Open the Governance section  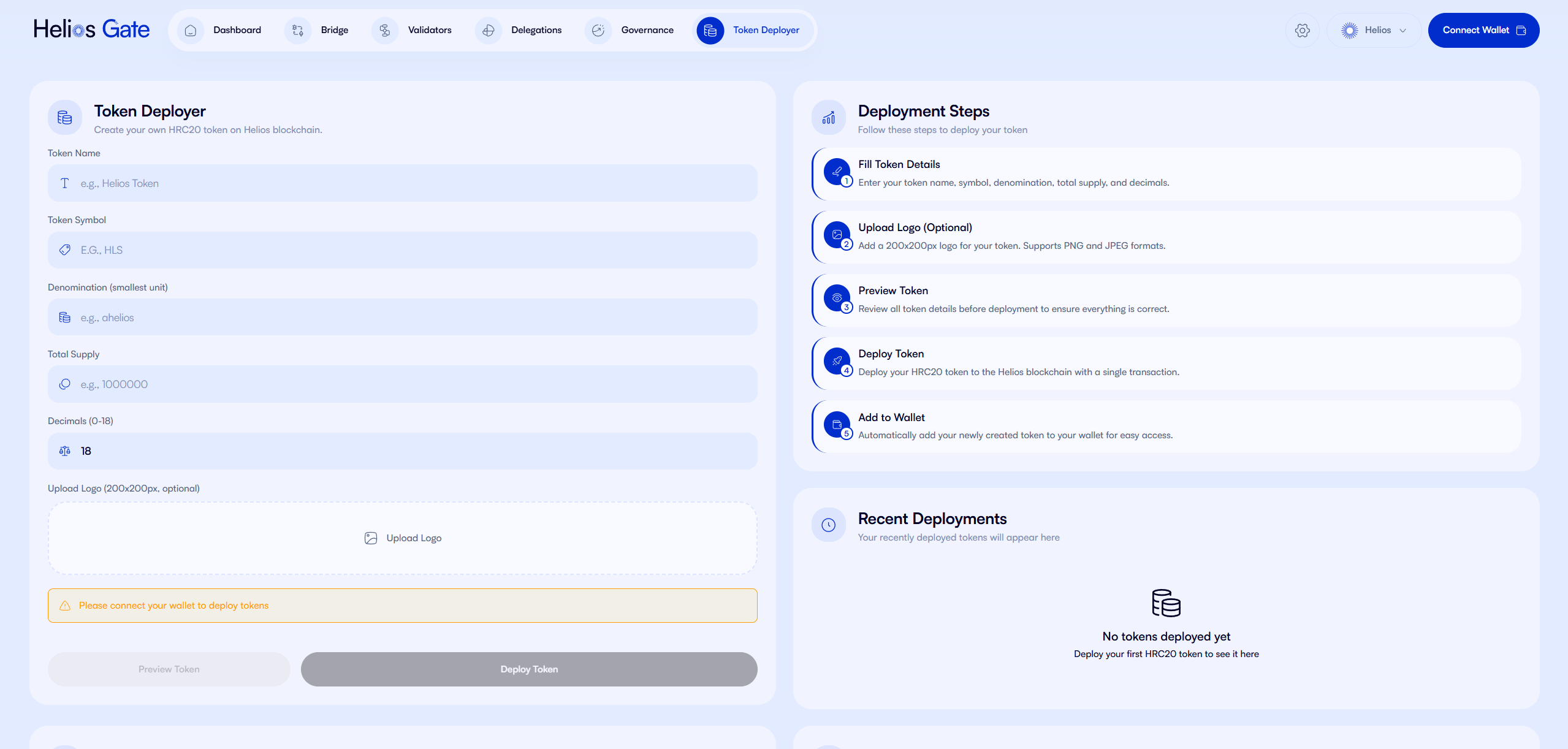click(647, 29)
